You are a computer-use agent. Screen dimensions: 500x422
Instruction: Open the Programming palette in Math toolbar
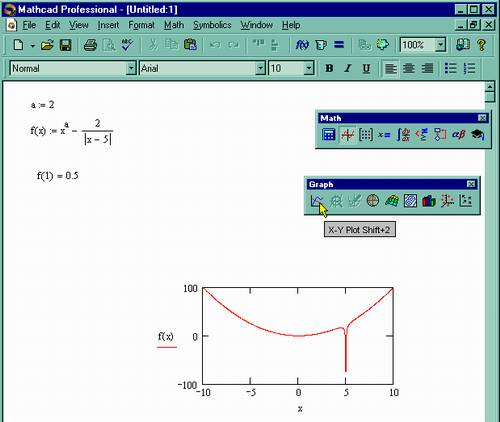(440, 135)
